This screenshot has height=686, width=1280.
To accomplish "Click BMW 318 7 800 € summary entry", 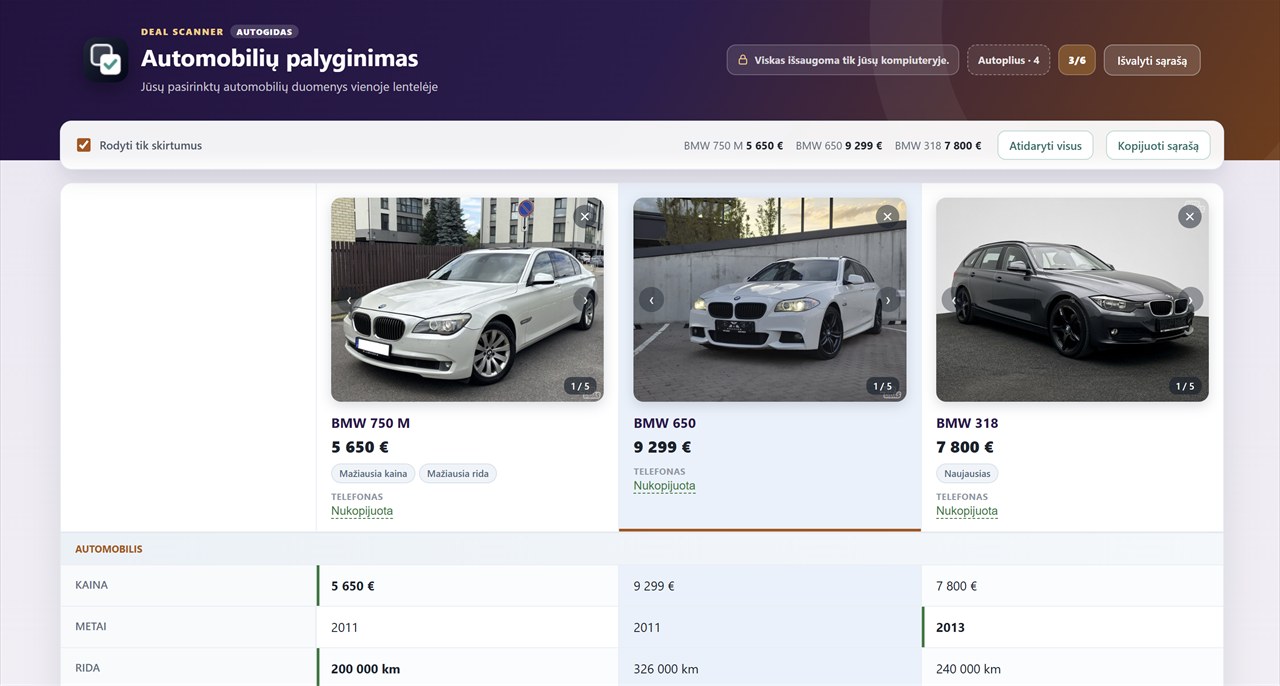I will (938, 145).
